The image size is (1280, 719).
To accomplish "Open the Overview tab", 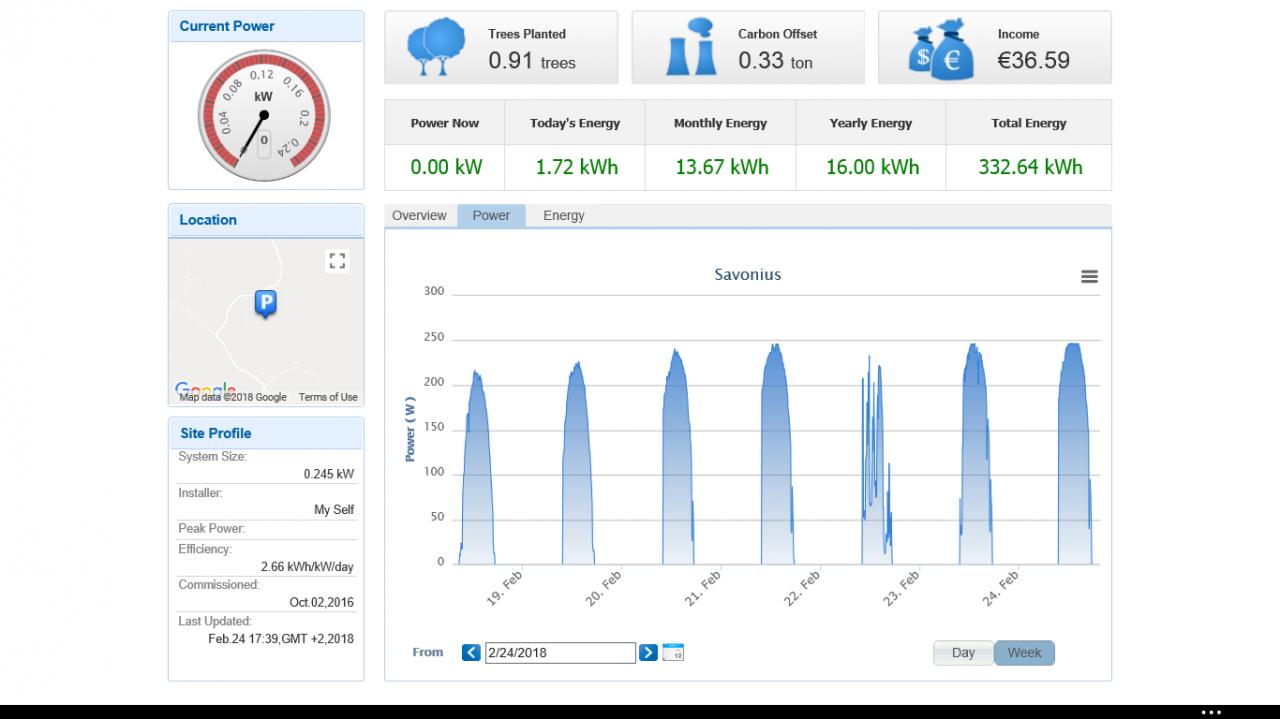I will pos(419,216).
